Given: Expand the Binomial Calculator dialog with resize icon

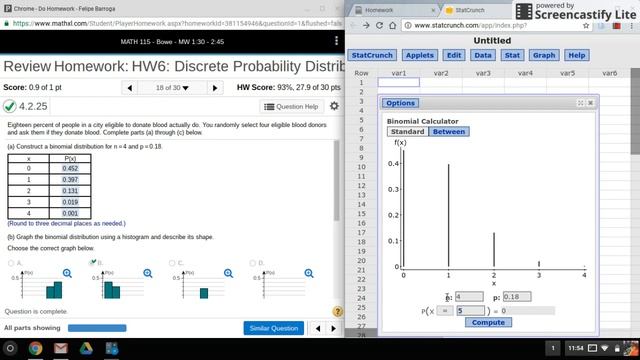Looking at the screenshot, I should tap(580, 103).
